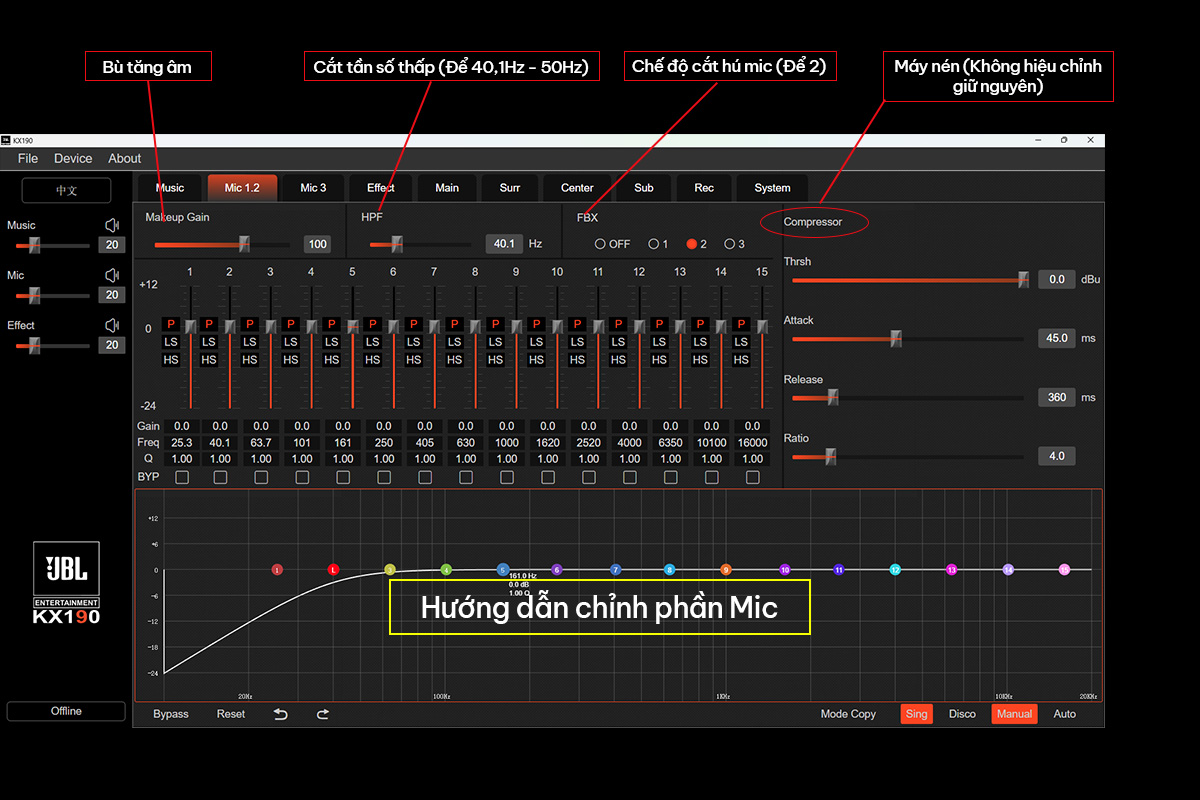Mute the Effect channel speaker icon
This screenshot has height=800, width=1200.
112,326
